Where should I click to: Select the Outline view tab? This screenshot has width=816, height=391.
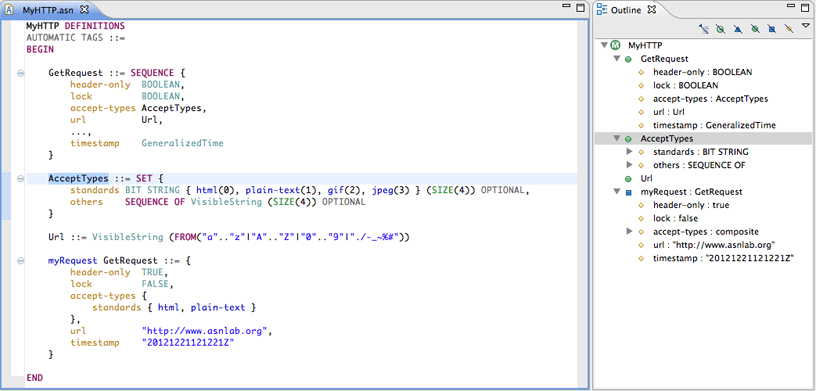(x=626, y=9)
